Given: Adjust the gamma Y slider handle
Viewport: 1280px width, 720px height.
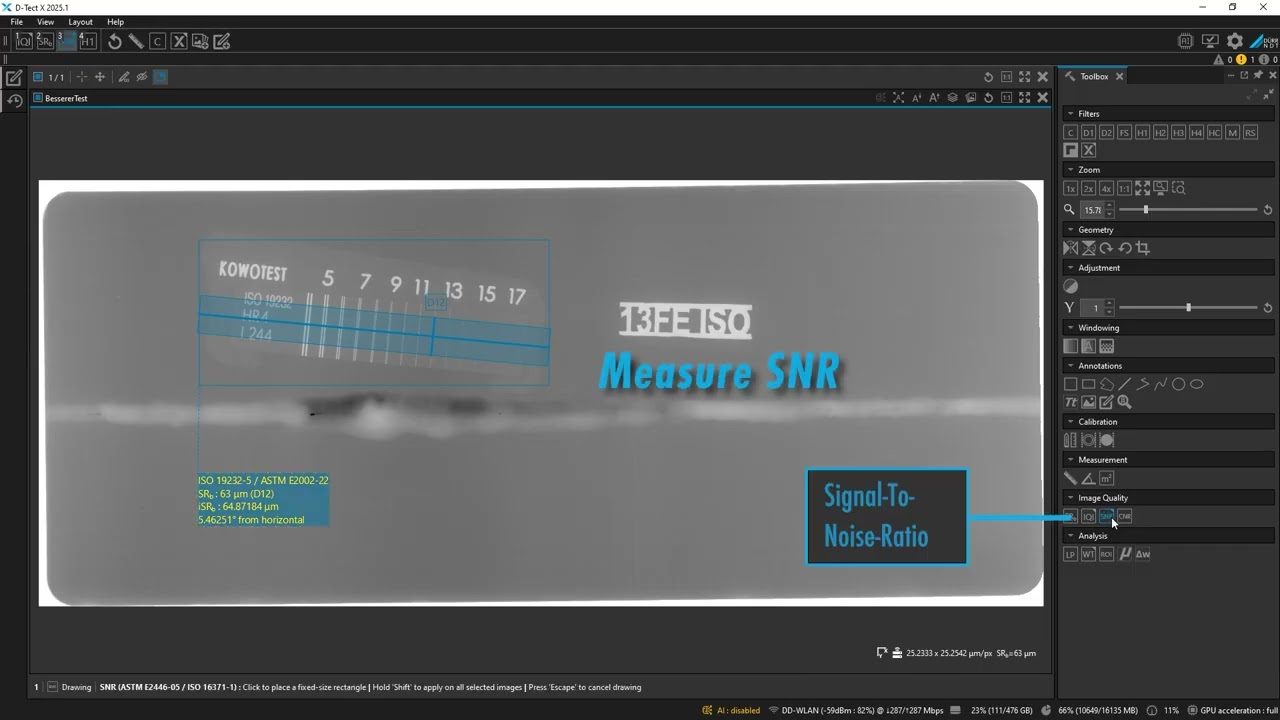Looking at the screenshot, I should 1189,308.
